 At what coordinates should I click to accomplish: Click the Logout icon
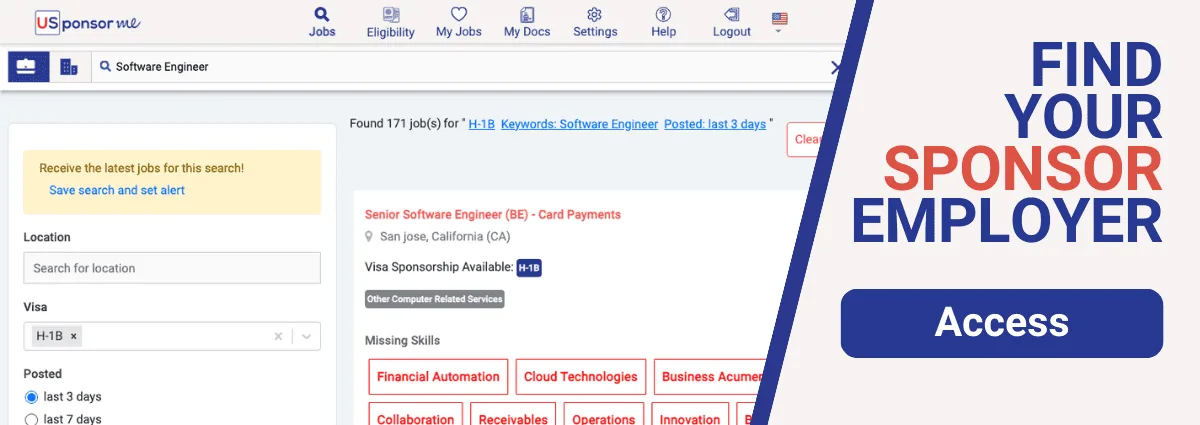(731, 15)
